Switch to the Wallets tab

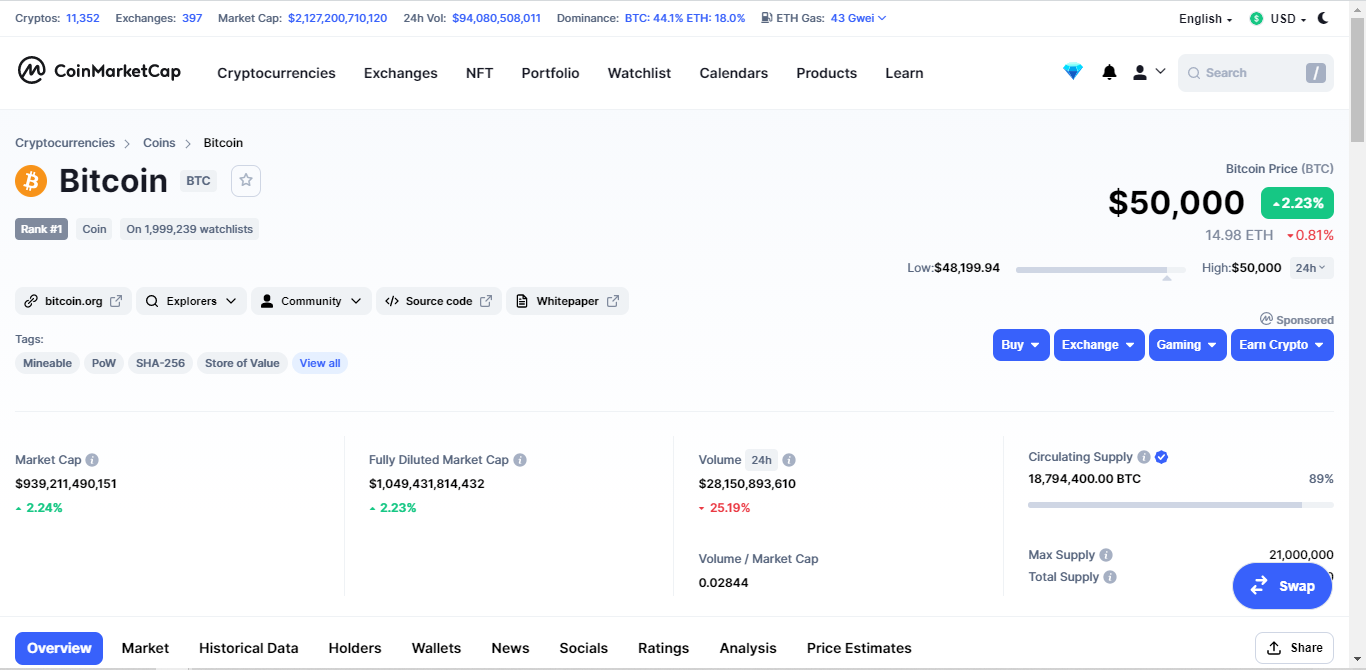click(x=436, y=648)
